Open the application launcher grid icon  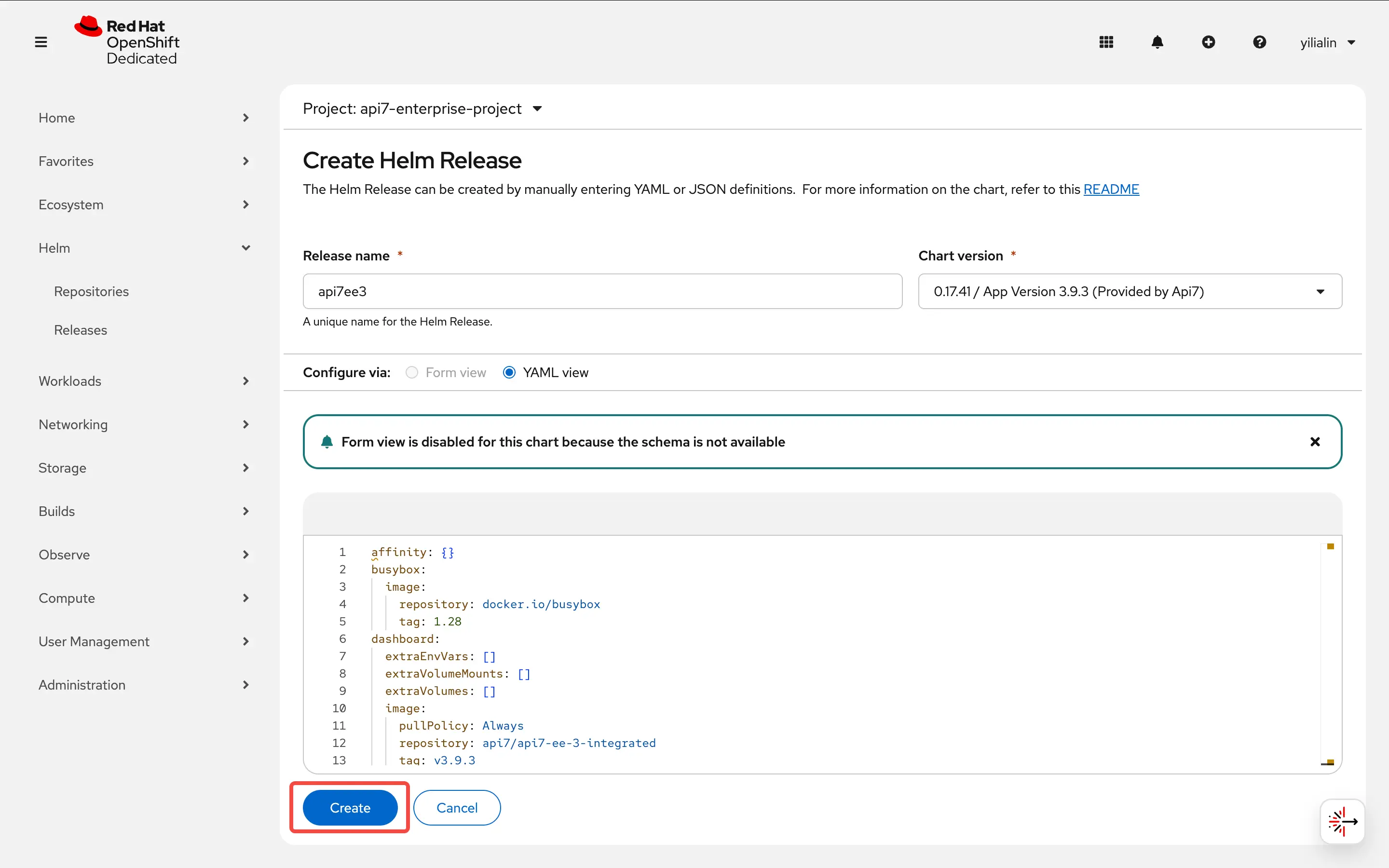(1106, 42)
